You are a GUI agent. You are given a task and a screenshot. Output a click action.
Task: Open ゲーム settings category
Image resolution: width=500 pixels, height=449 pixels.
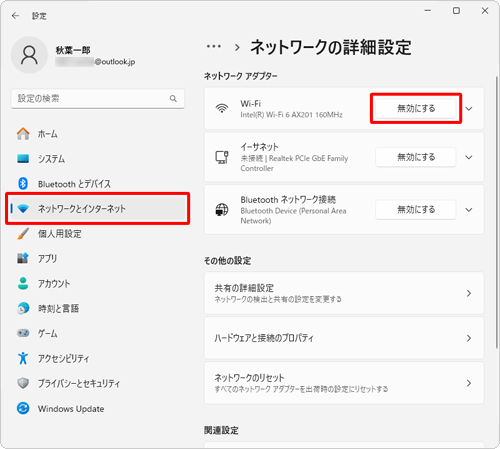pyautogui.click(x=98, y=333)
